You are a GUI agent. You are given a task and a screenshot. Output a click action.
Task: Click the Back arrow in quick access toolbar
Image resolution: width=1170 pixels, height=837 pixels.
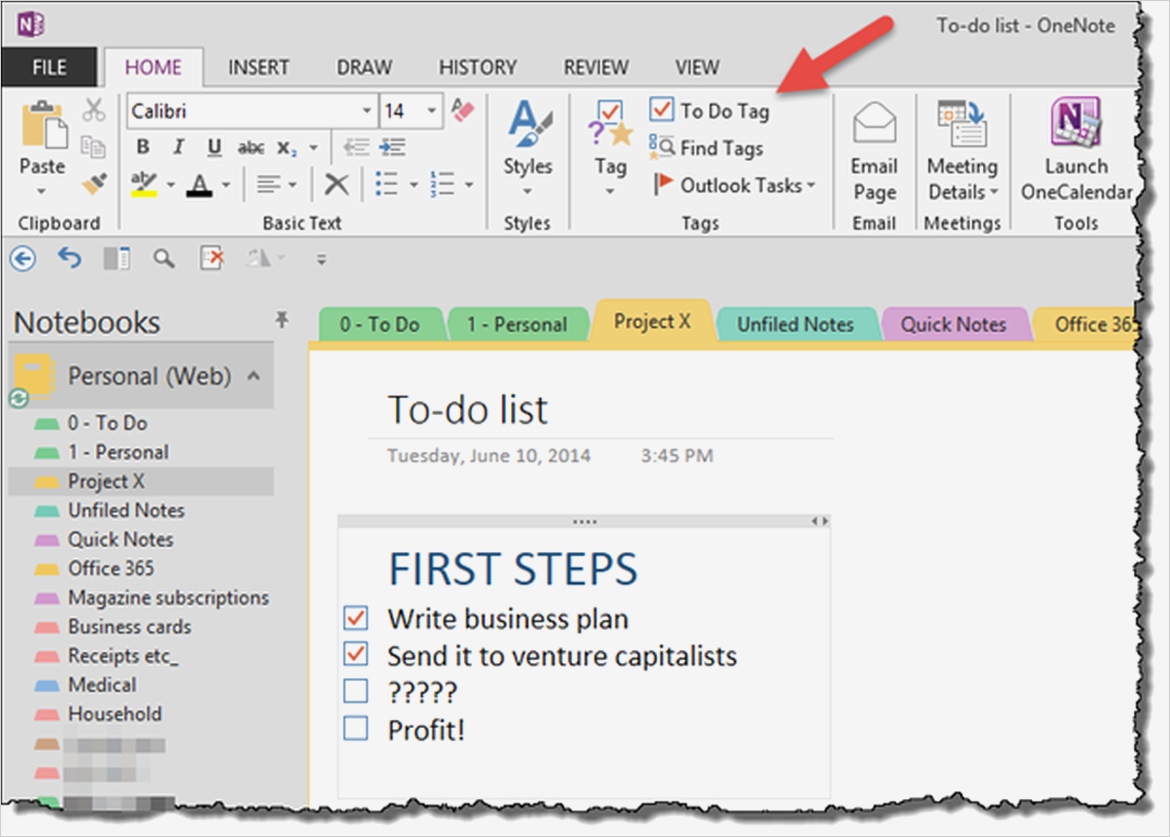coord(23,259)
